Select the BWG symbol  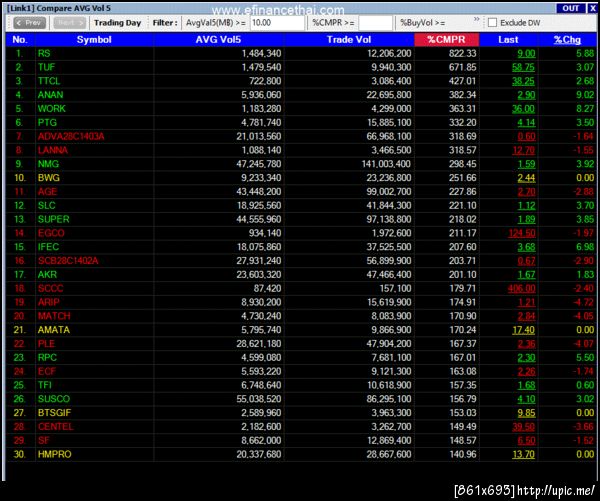(49, 178)
